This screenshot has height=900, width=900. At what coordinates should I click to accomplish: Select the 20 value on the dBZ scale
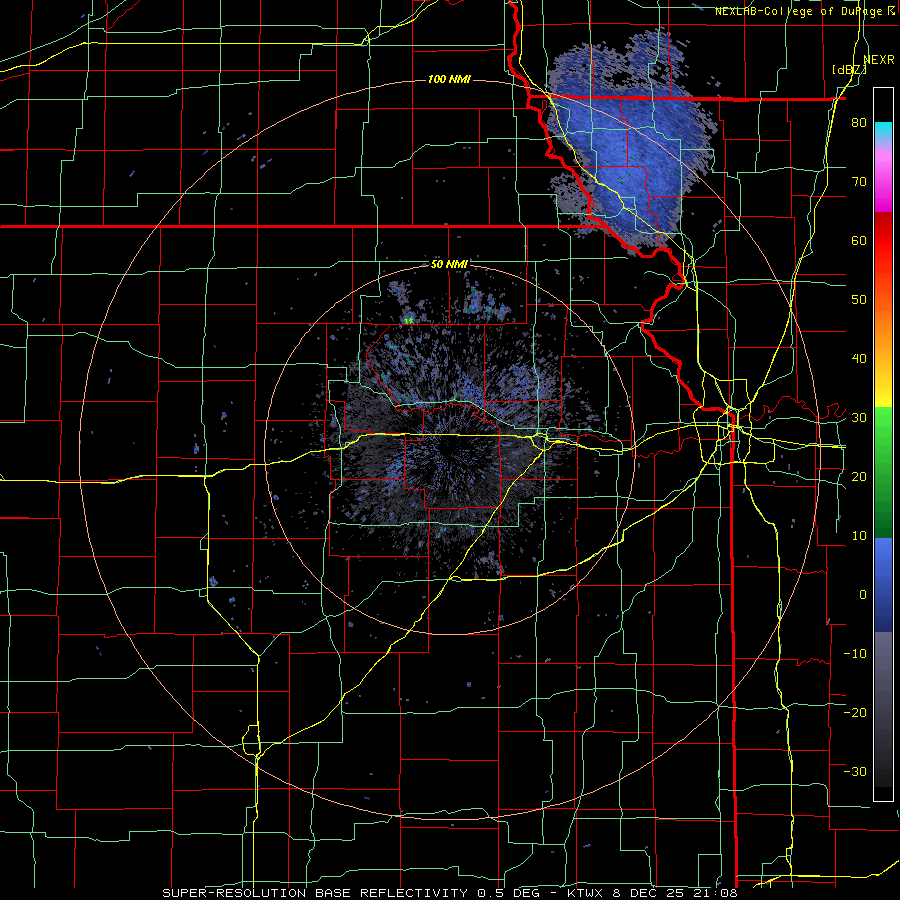point(859,476)
